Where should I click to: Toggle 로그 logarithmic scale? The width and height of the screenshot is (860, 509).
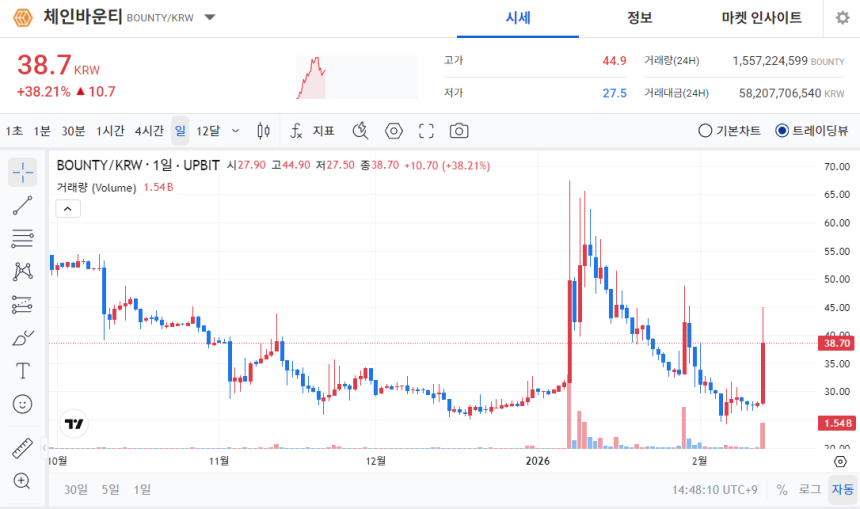coord(810,489)
